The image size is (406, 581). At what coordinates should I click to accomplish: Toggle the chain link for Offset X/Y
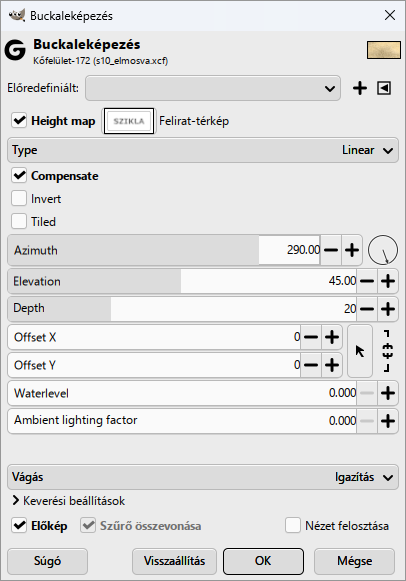tap(387, 351)
